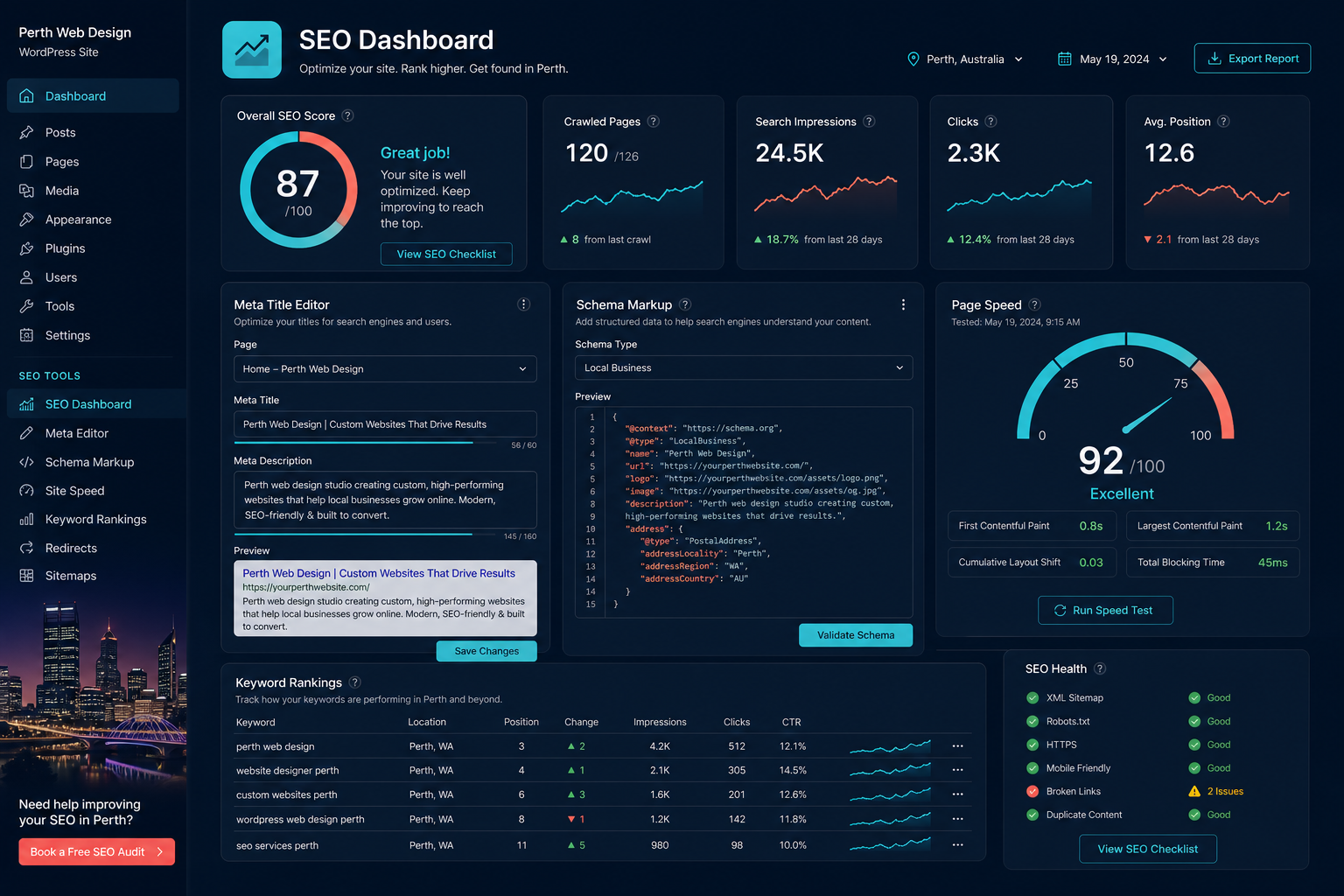Open row options for seo services perth
This screenshot has height=896, width=1344.
tap(957, 845)
